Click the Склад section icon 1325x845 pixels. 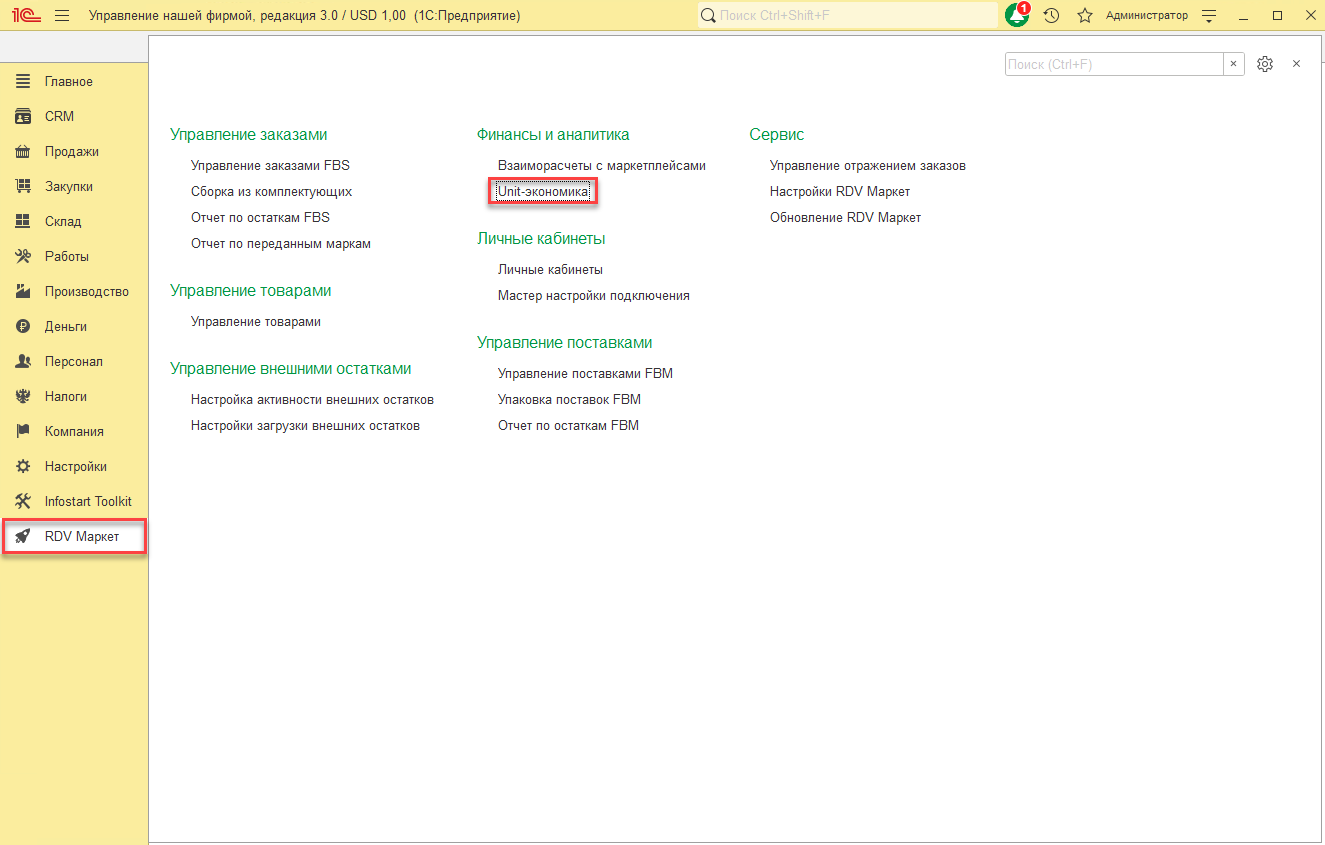pyautogui.click(x=23, y=221)
